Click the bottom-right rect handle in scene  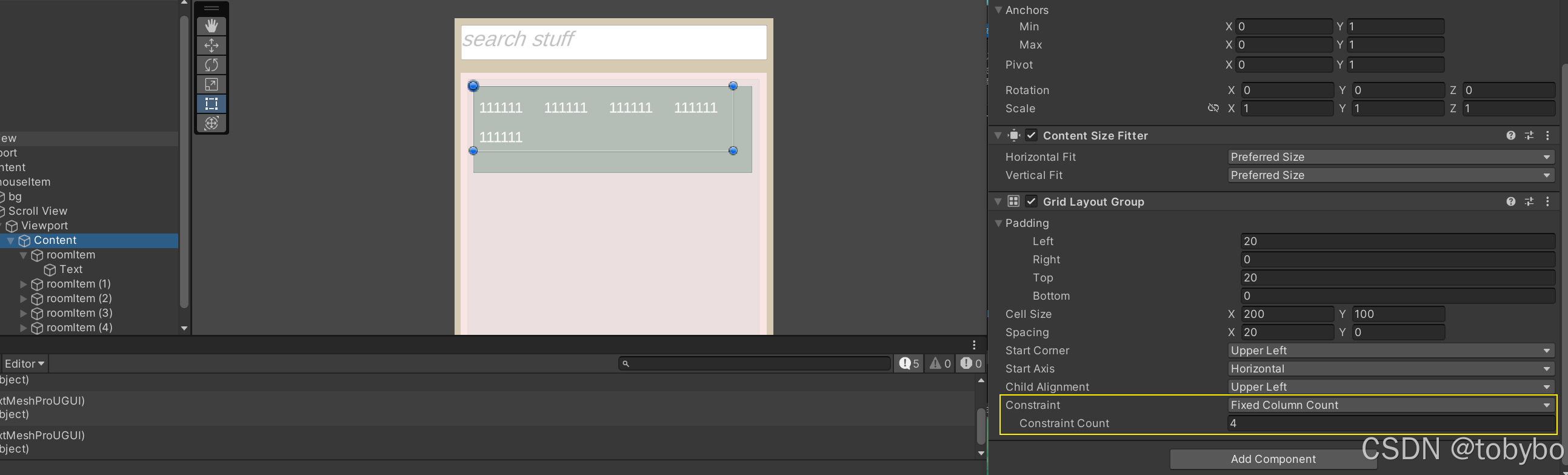(x=733, y=150)
